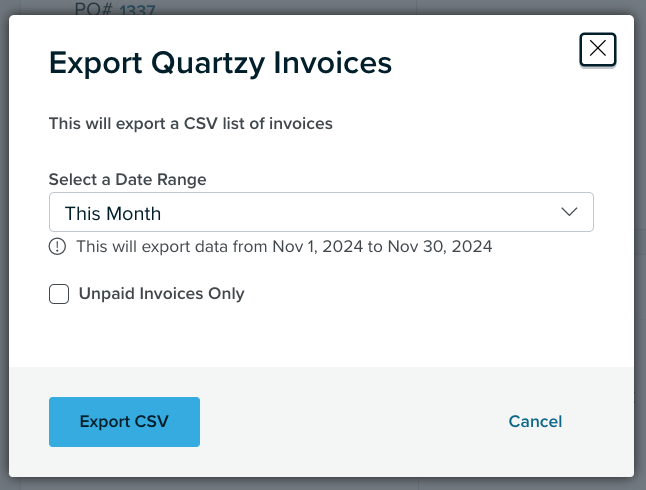
Task: Click the exclamation info icon
Action: [57, 246]
